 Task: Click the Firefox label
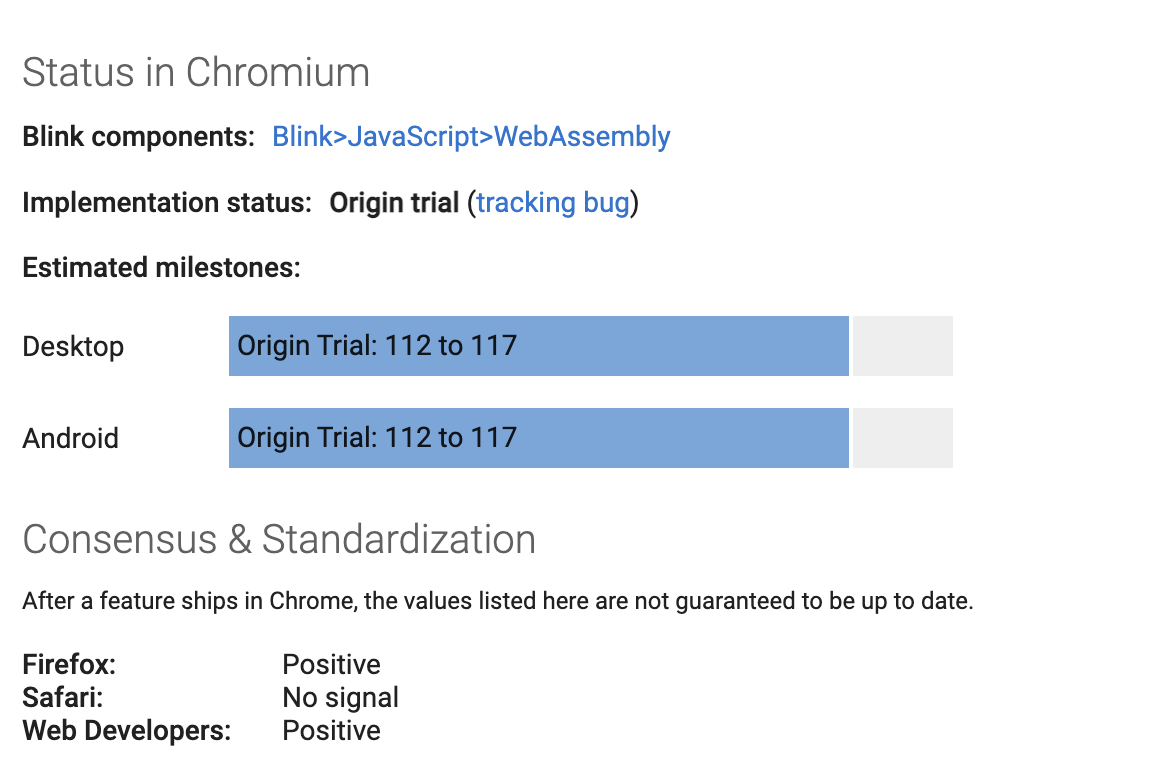coord(69,664)
